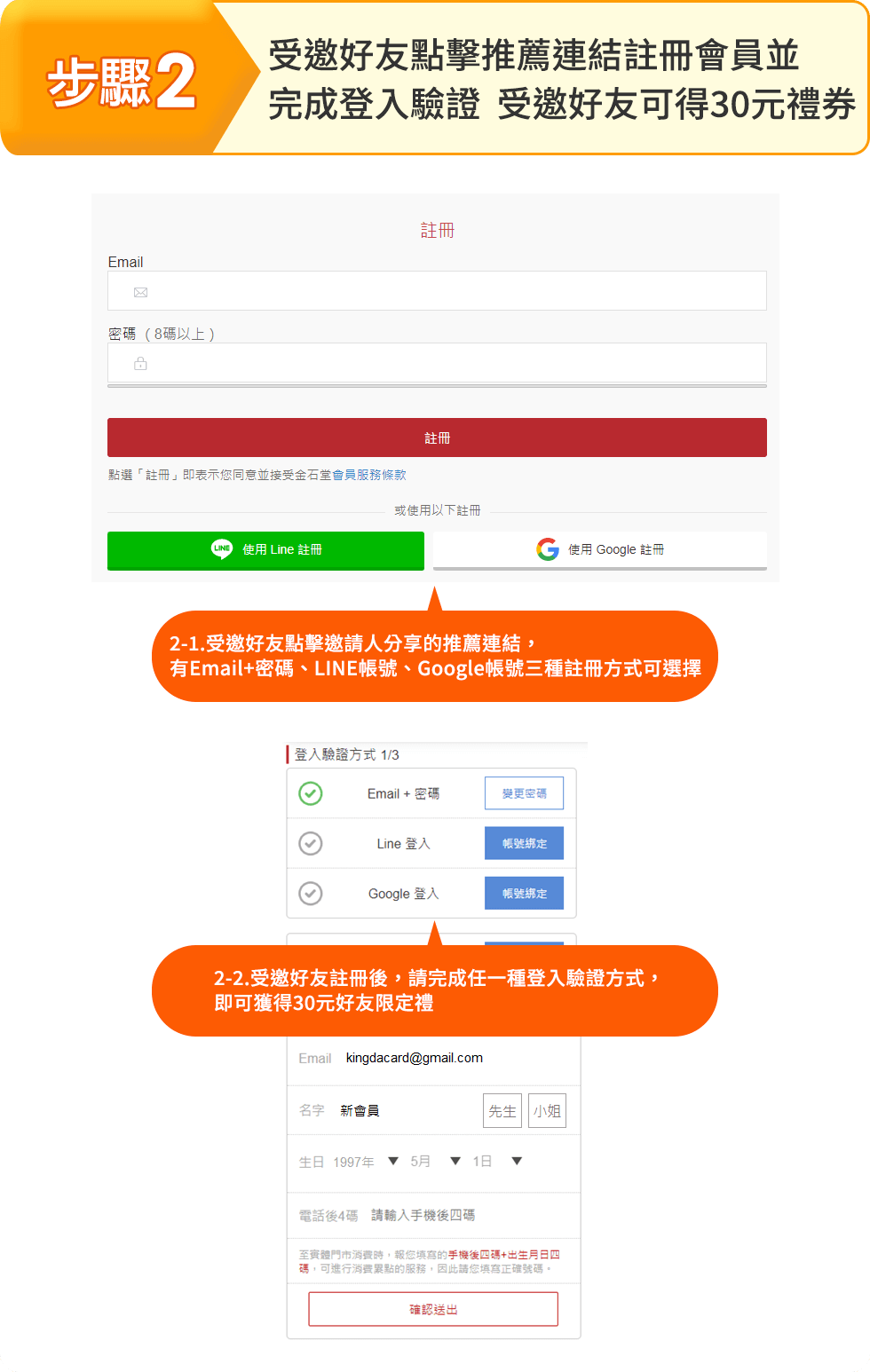
Task: Click the lock icon in password field
Action: click(140, 363)
